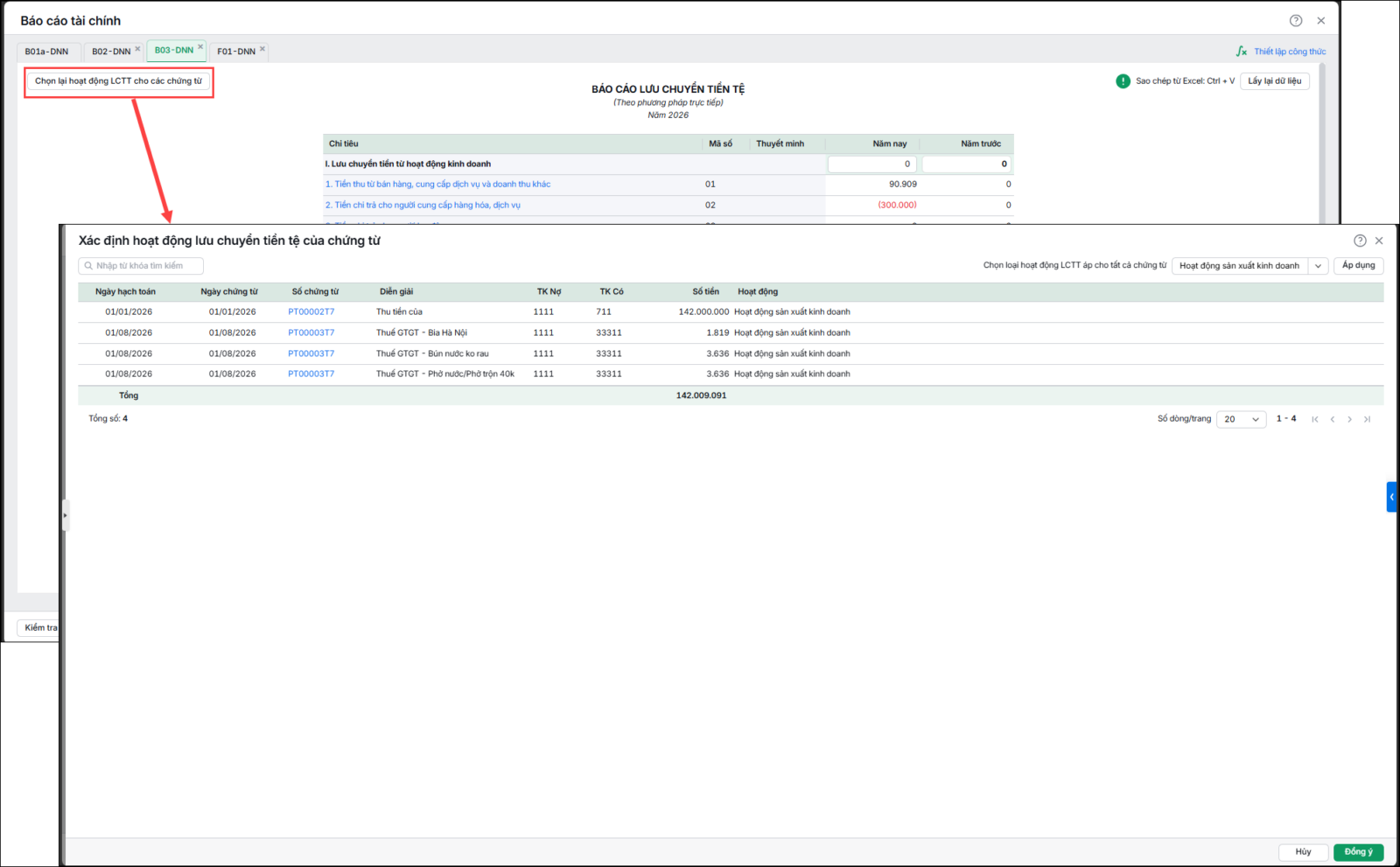Click the total amount 142.009.091
Image resolution: width=1400 pixels, height=867 pixels.
point(701,396)
